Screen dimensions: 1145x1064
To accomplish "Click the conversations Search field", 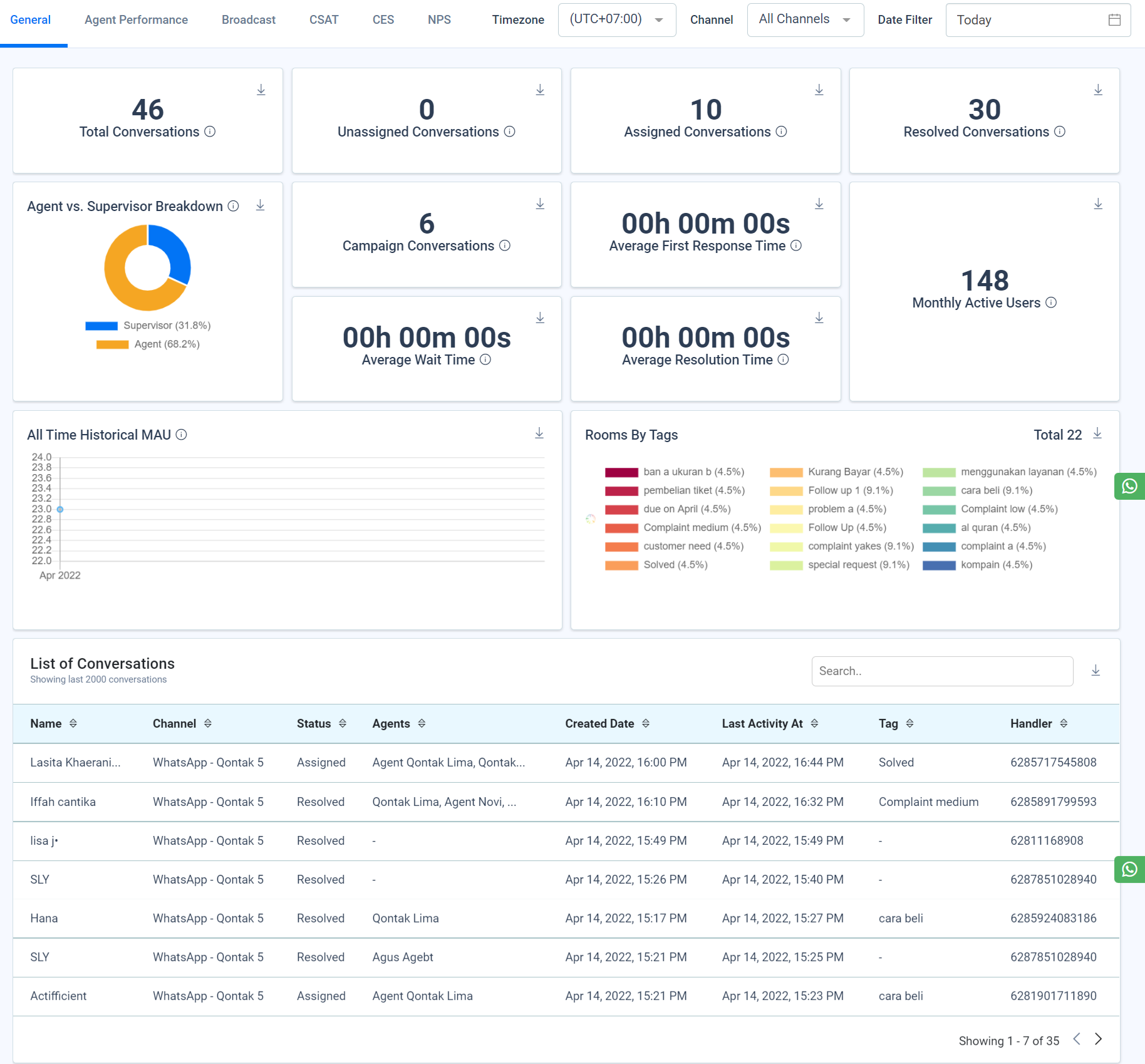I will coord(941,671).
